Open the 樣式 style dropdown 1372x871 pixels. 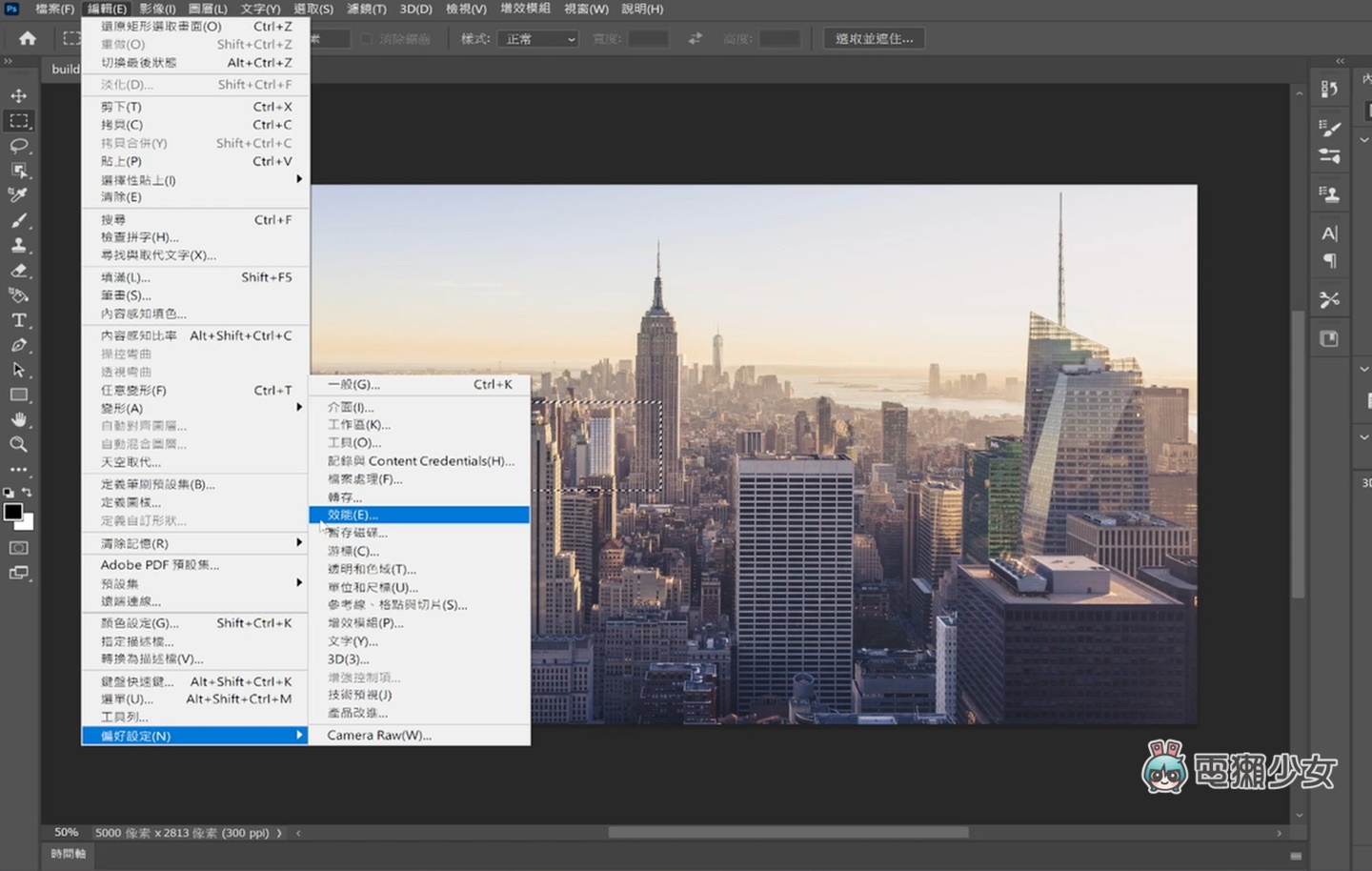[539, 39]
